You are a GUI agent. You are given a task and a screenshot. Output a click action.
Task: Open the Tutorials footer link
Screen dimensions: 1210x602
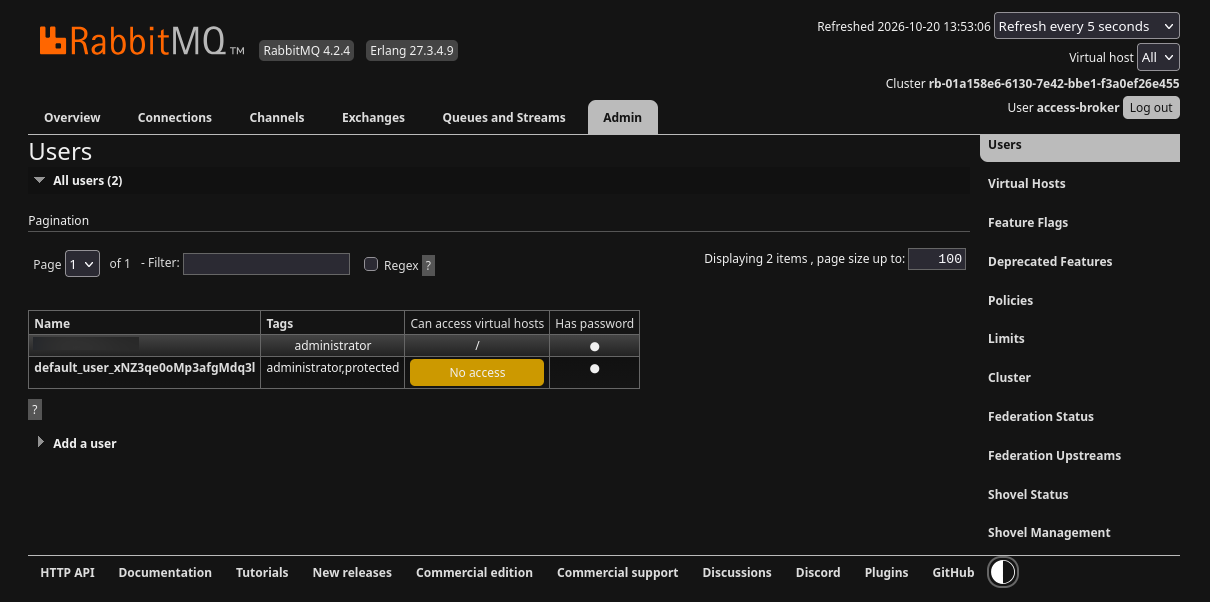(262, 572)
